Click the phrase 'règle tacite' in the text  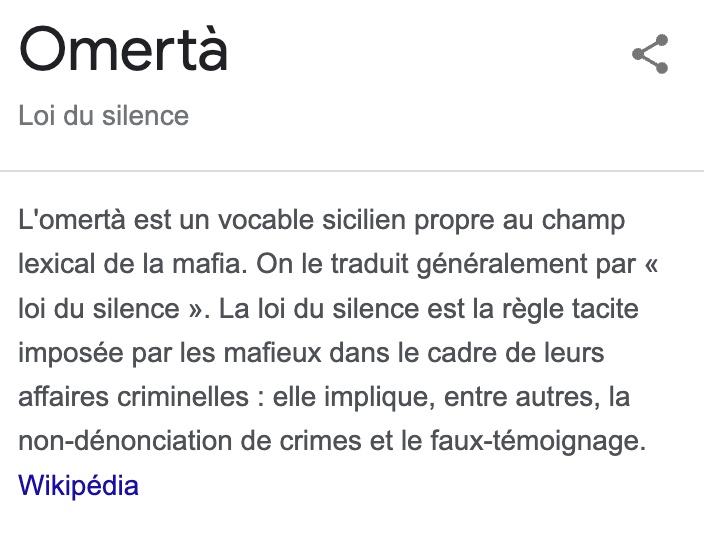tap(570, 309)
